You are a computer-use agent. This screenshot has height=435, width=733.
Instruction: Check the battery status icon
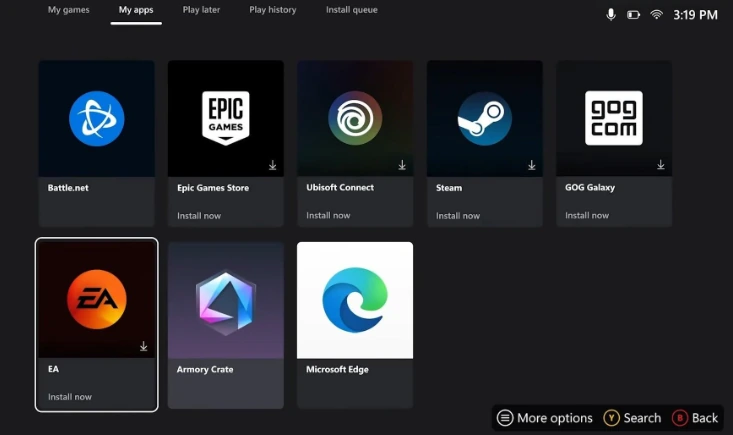pyautogui.click(x=633, y=15)
